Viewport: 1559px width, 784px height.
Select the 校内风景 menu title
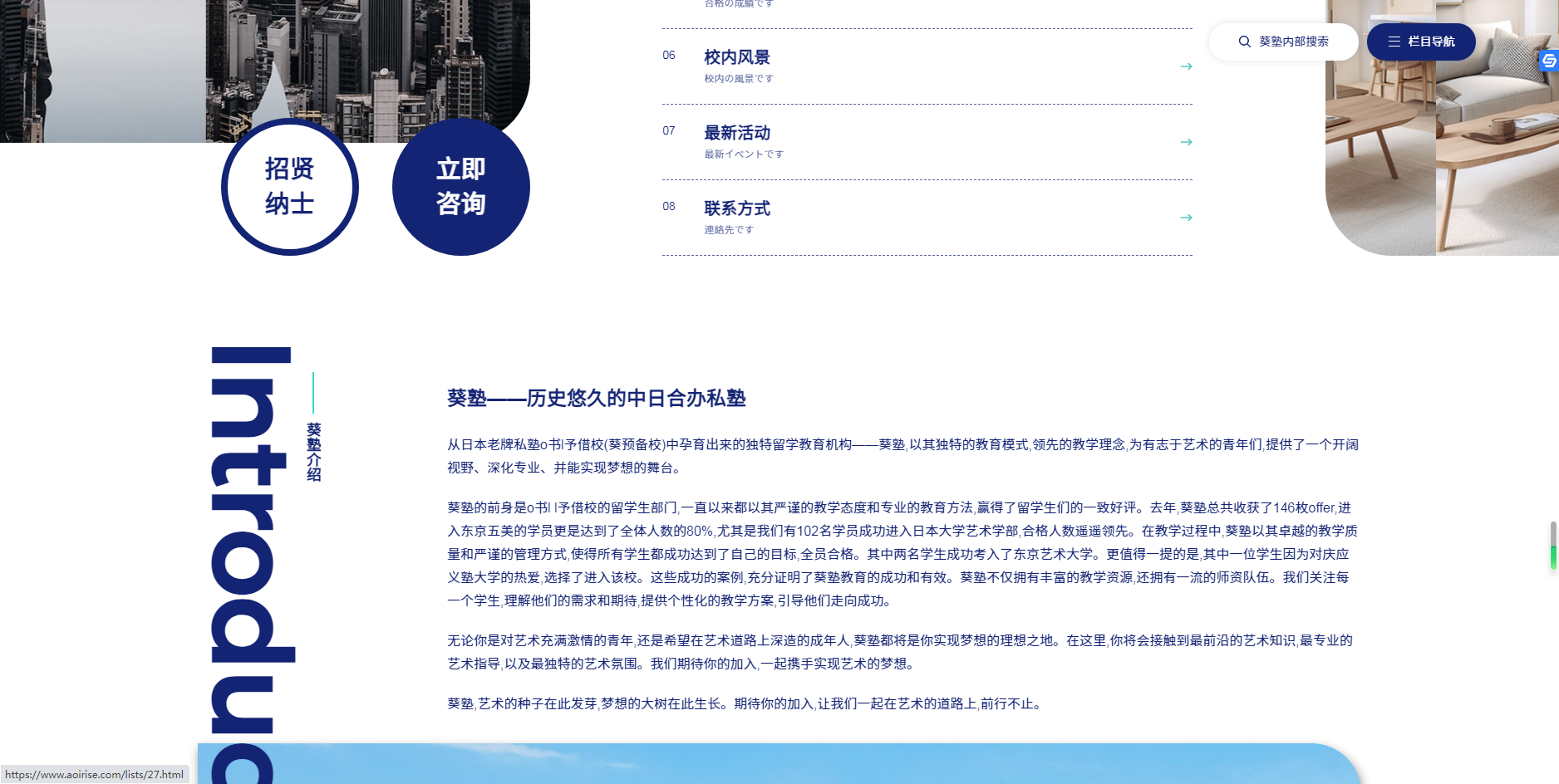click(x=736, y=57)
